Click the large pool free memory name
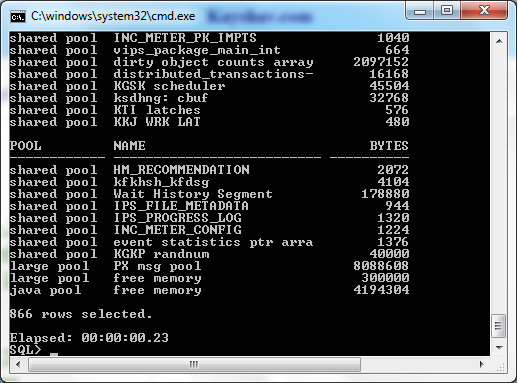Image resolution: width=518 pixels, height=383 pixels. click(157, 278)
